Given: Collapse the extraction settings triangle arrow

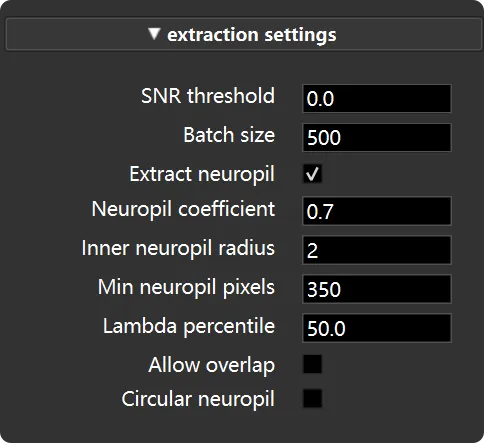Looking at the screenshot, I should coord(154,34).
